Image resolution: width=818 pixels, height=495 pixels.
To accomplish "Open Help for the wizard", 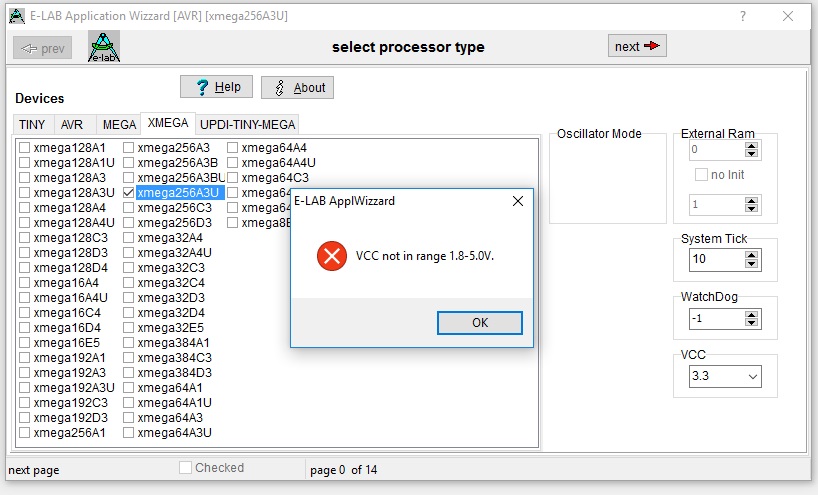I will point(216,87).
